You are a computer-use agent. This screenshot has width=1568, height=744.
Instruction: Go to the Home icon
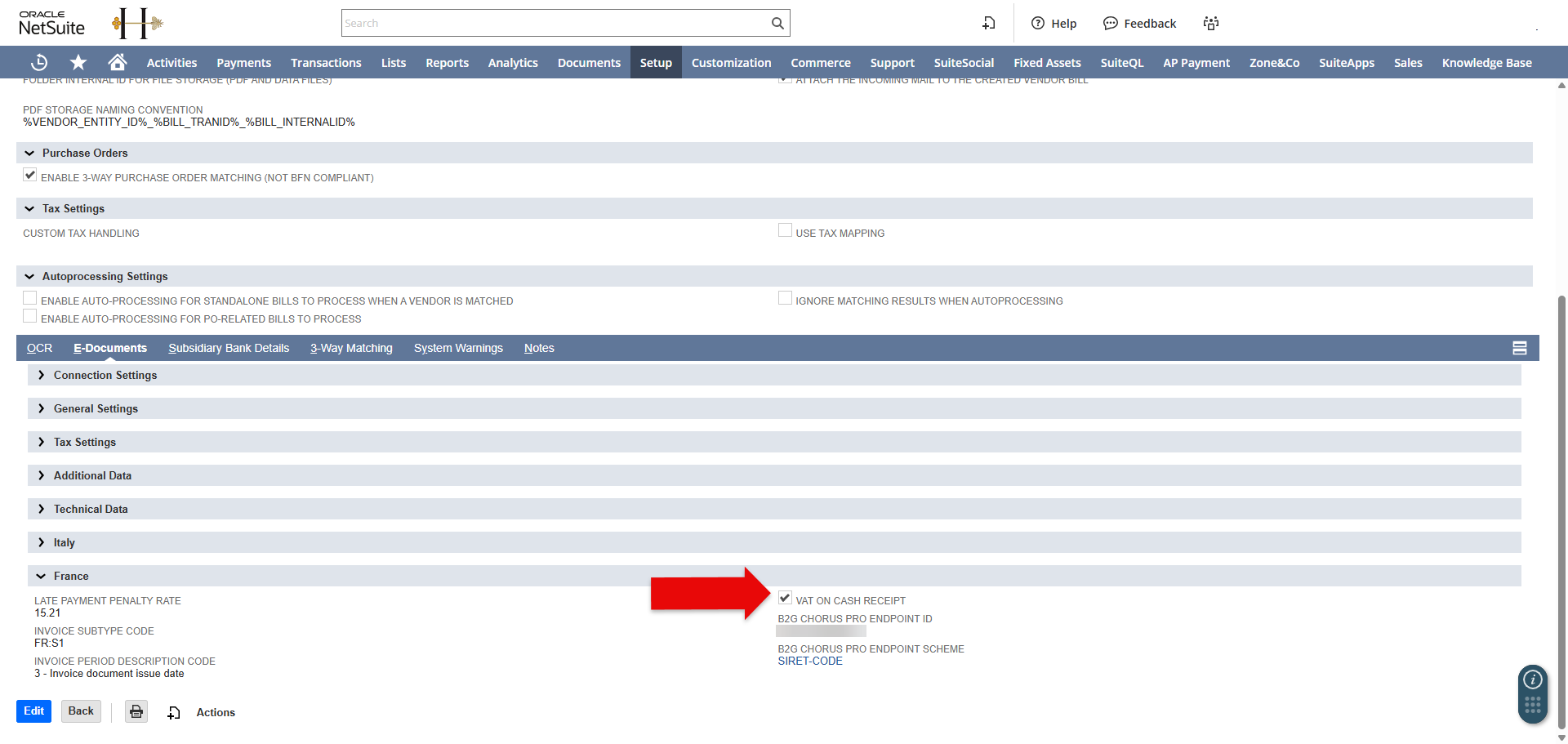[x=118, y=62]
